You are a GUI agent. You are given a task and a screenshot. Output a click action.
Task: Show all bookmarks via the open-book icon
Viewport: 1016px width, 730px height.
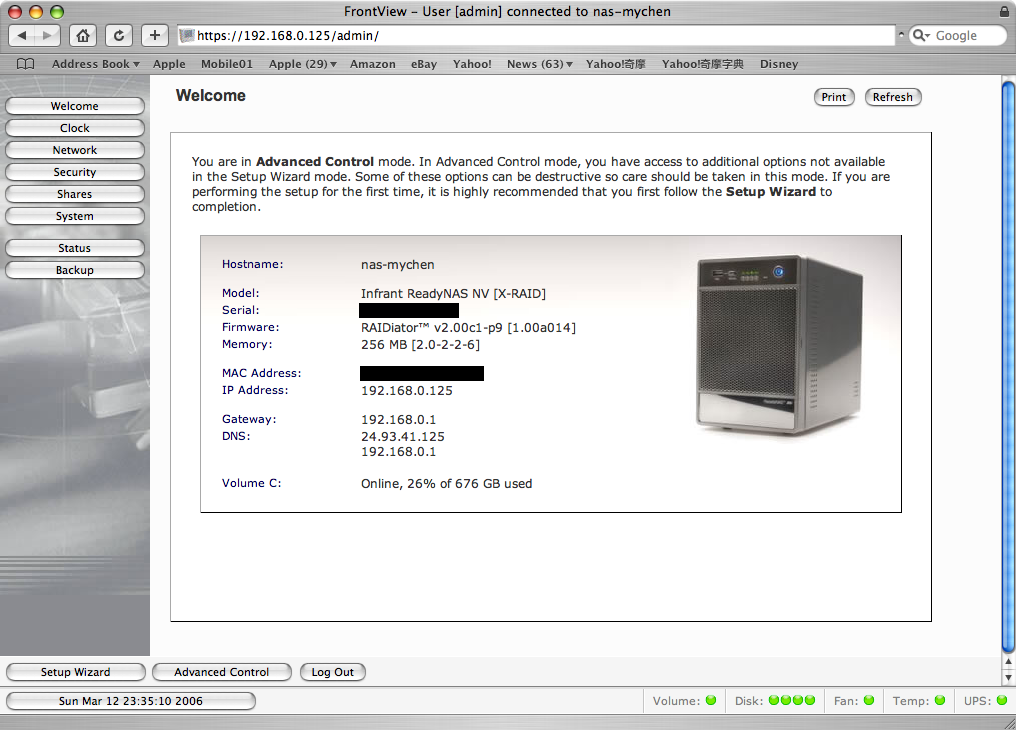[25, 64]
